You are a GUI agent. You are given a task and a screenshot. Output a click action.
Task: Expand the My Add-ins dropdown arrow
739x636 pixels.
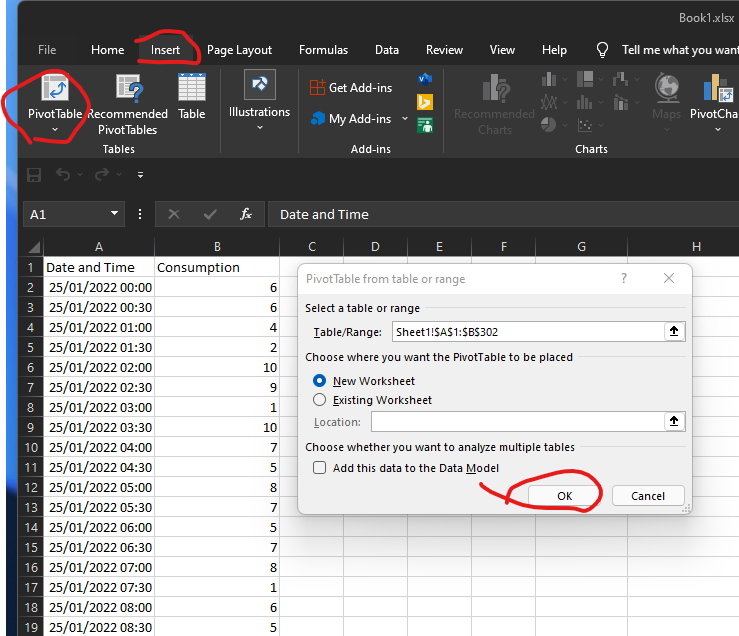click(x=405, y=119)
